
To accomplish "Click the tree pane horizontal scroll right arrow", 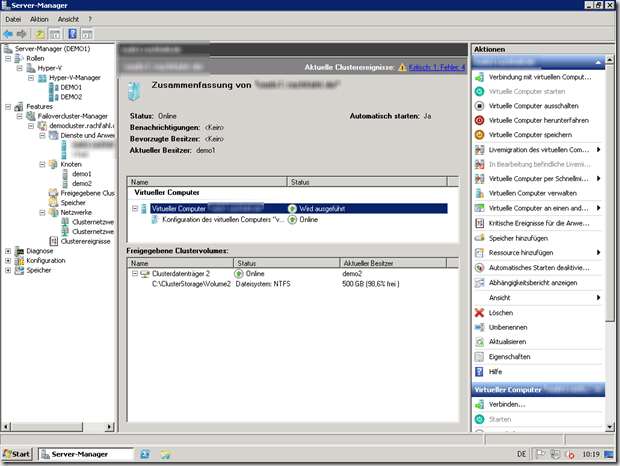I will click(110, 427).
